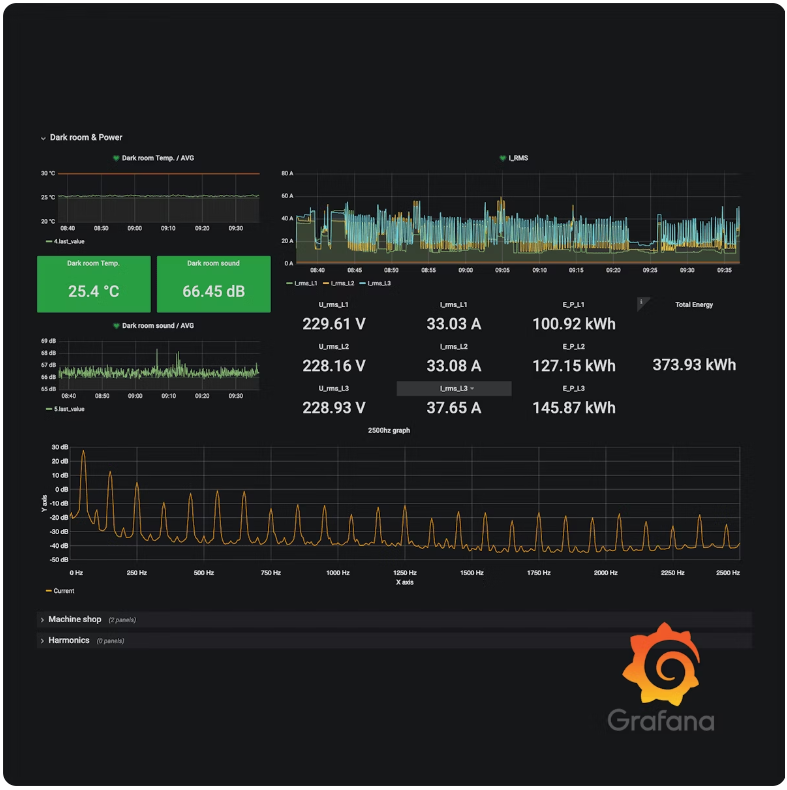This screenshot has width=787, height=790.
Task: Open the I_rms_L3 panel title dropdown
Action: click(x=456, y=388)
